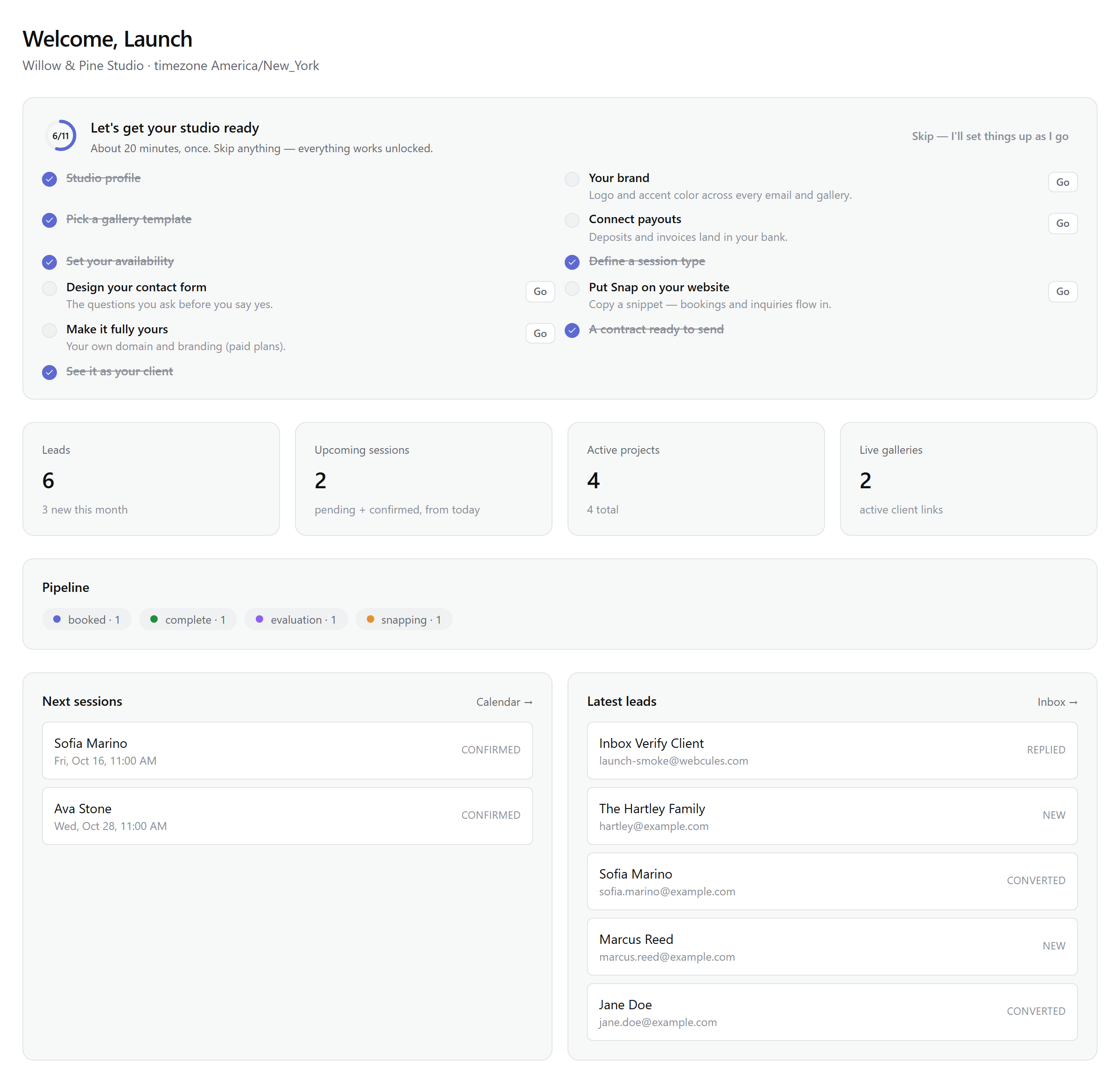Click the marcus.reed@example.com email

point(667,956)
